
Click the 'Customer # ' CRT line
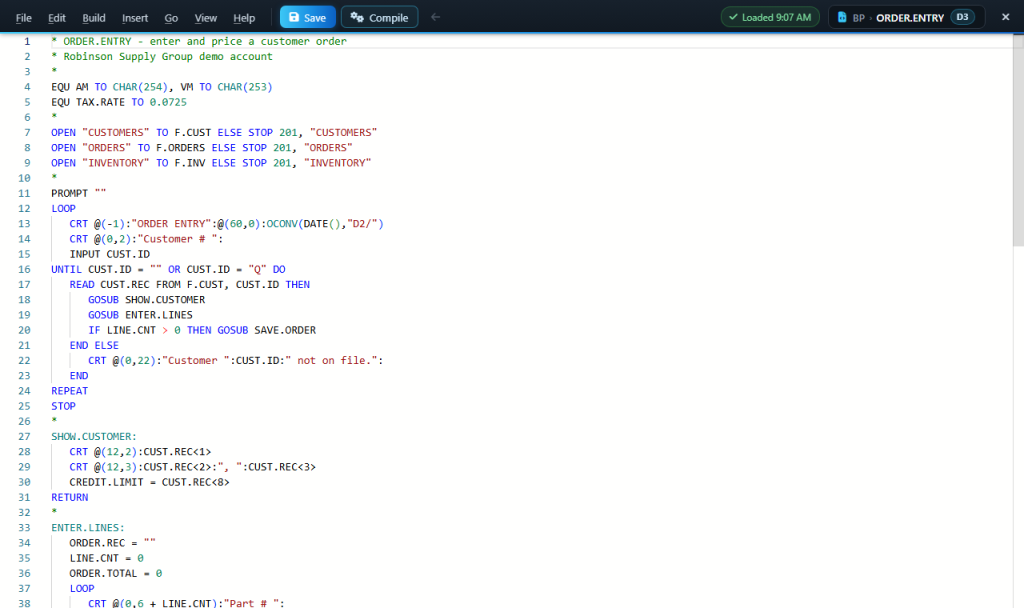coord(146,239)
